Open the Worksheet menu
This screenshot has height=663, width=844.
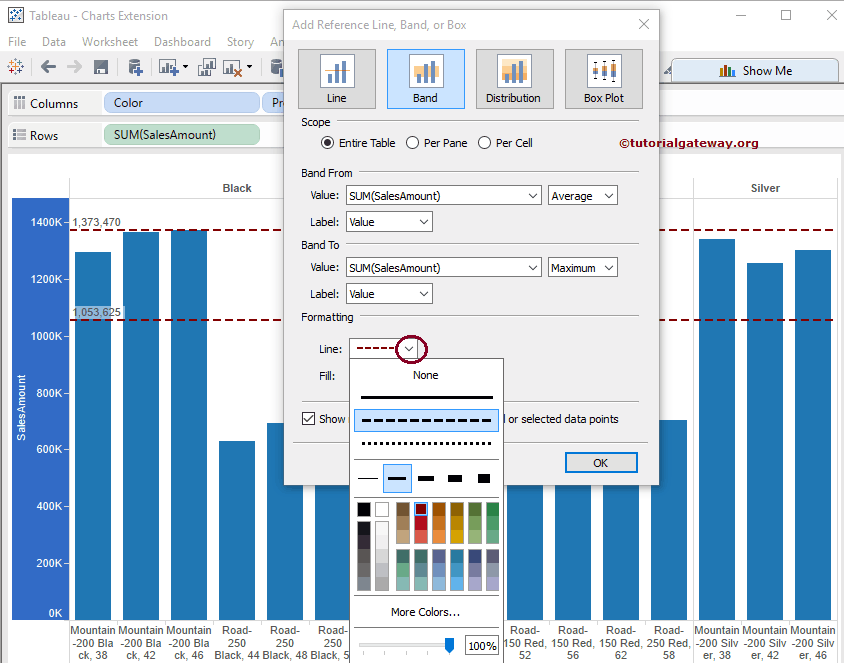coord(110,42)
